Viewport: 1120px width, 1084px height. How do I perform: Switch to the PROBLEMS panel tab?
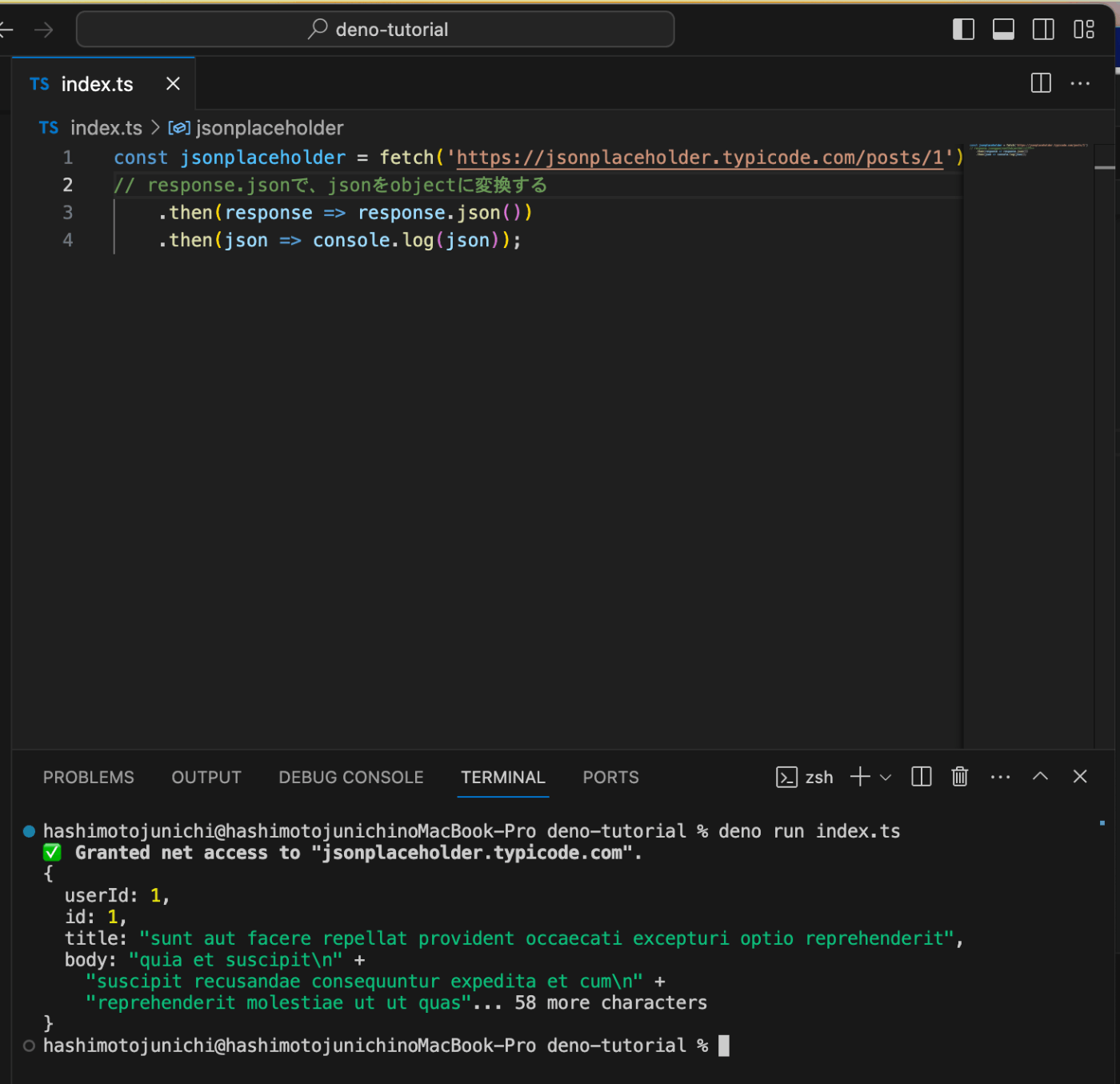pyautogui.click(x=89, y=778)
